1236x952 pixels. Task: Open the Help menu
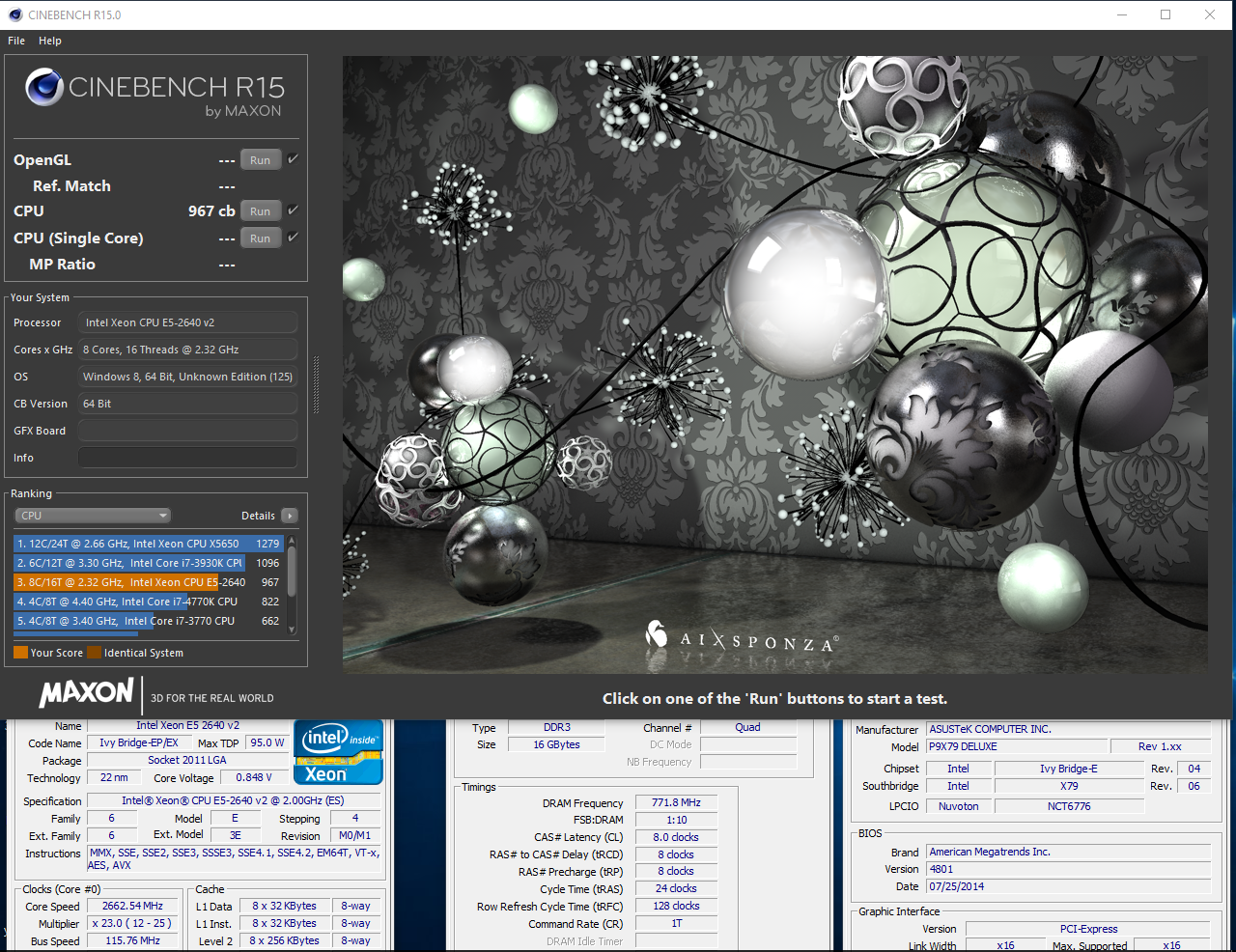[50, 41]
